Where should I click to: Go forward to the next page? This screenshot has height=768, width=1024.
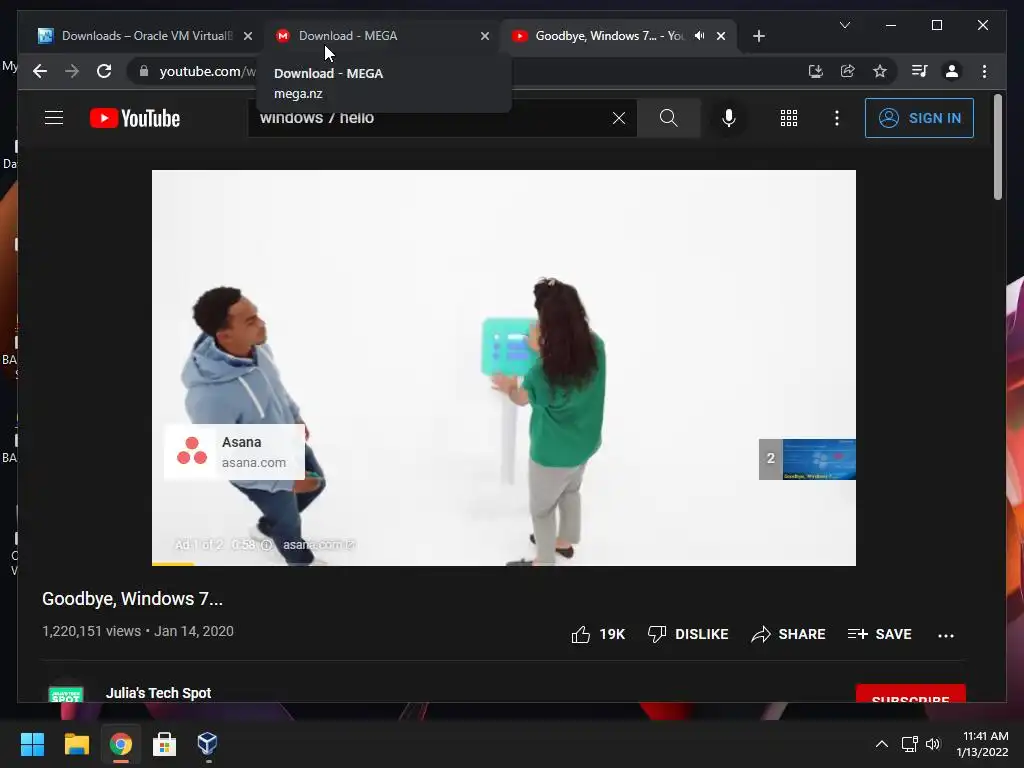[72, 71]
